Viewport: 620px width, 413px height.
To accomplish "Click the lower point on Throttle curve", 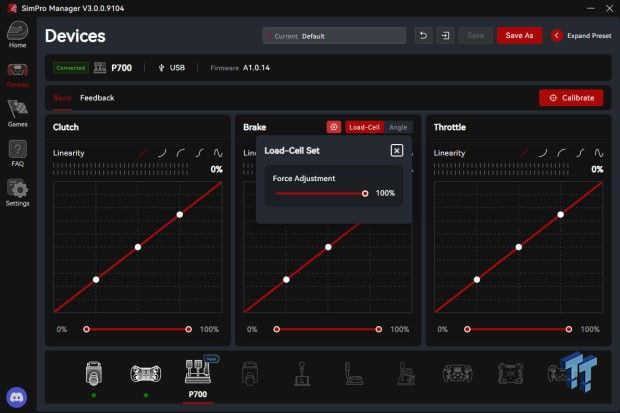I will coord(477,279).
